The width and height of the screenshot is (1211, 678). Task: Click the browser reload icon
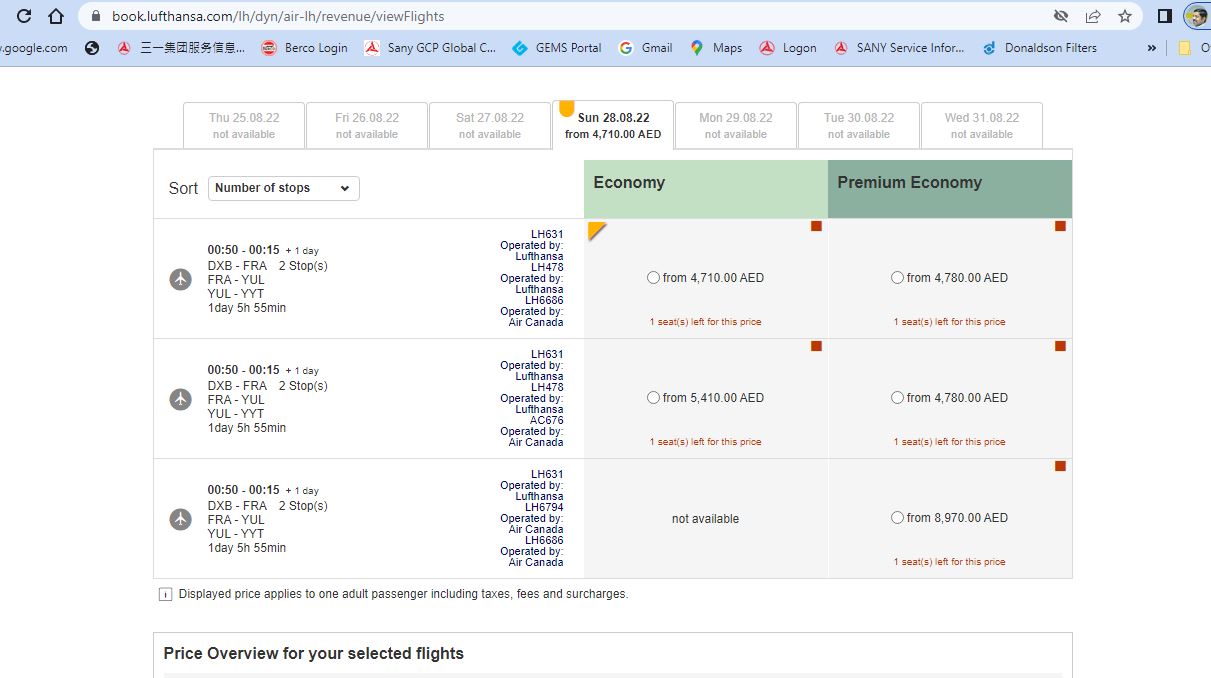23,15
